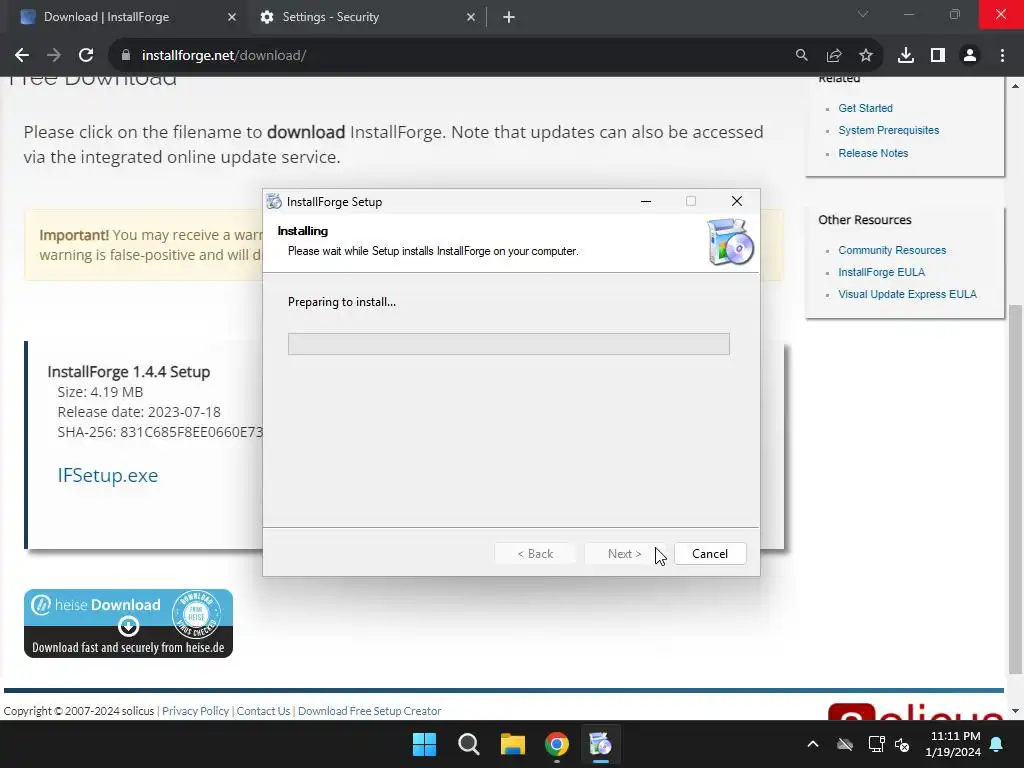
Task: Open the Chrome profile avatar
Action: 970,56
